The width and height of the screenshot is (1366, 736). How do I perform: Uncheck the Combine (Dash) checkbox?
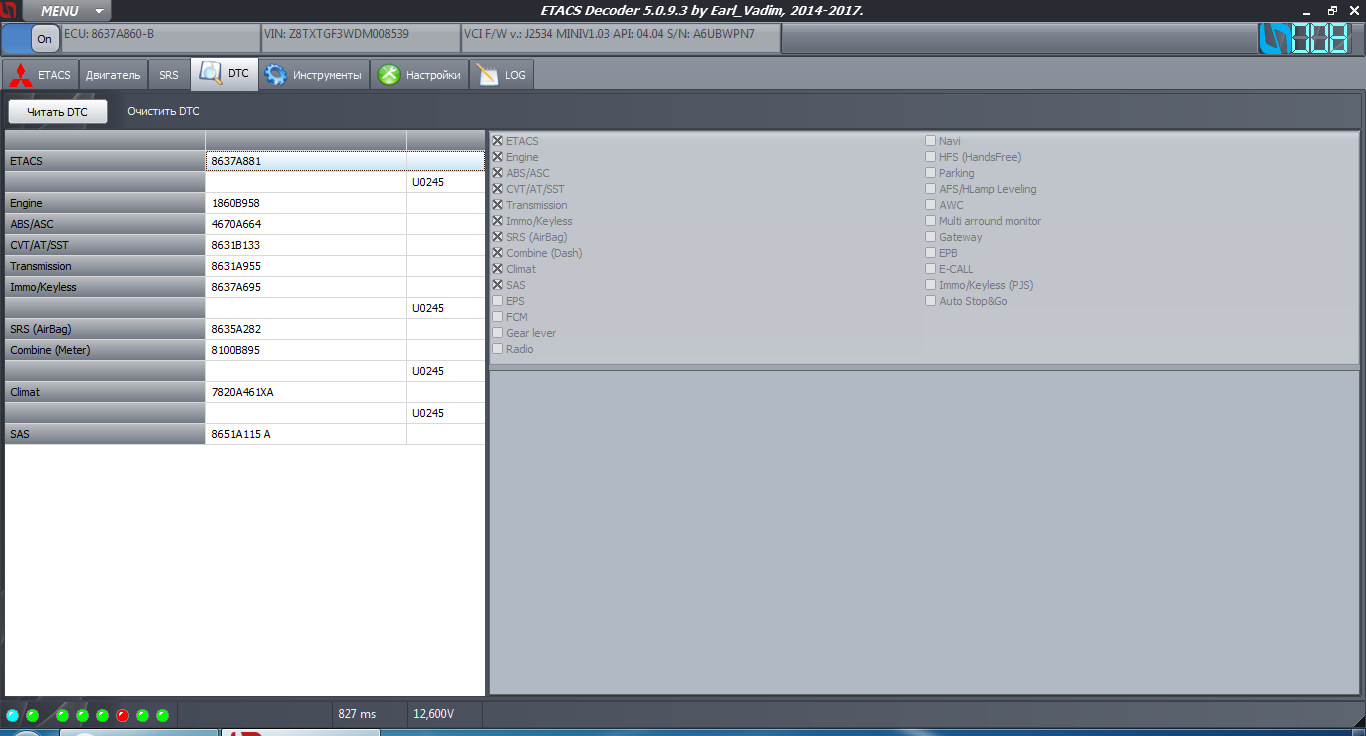(498, 253)
